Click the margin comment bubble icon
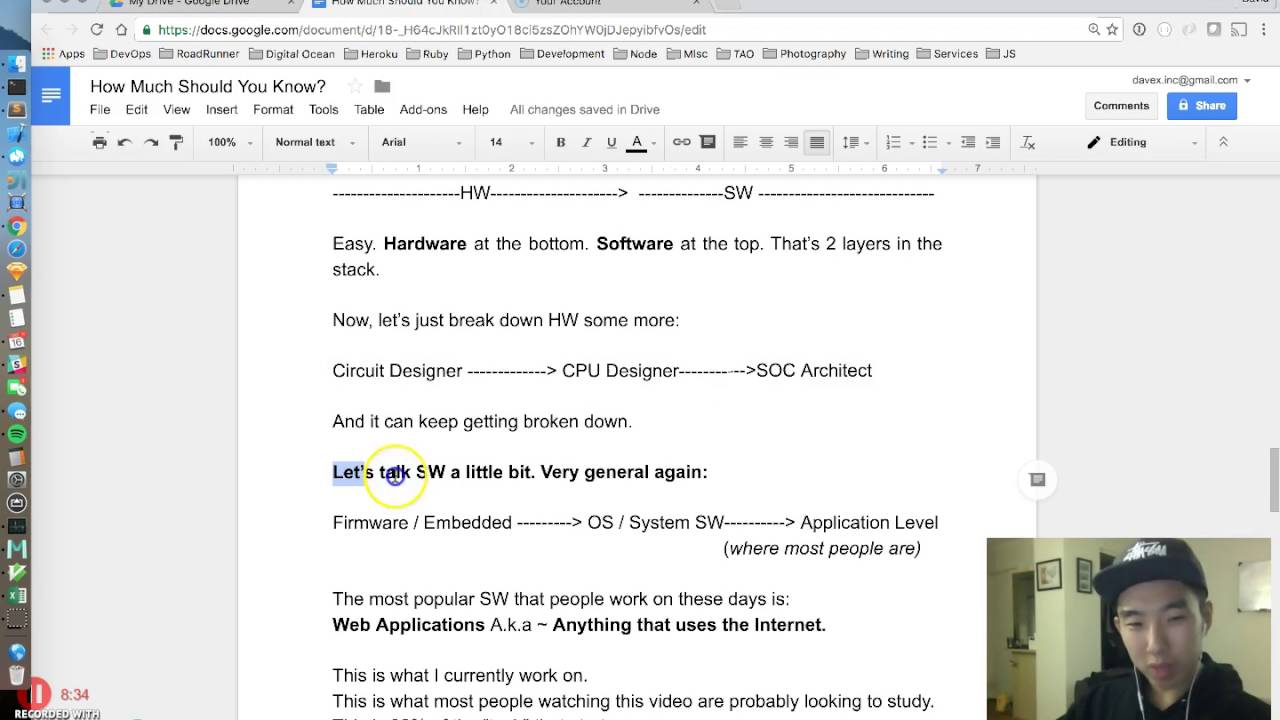This screenshot has width=1280, height=720. click(x=1037, y=480)
